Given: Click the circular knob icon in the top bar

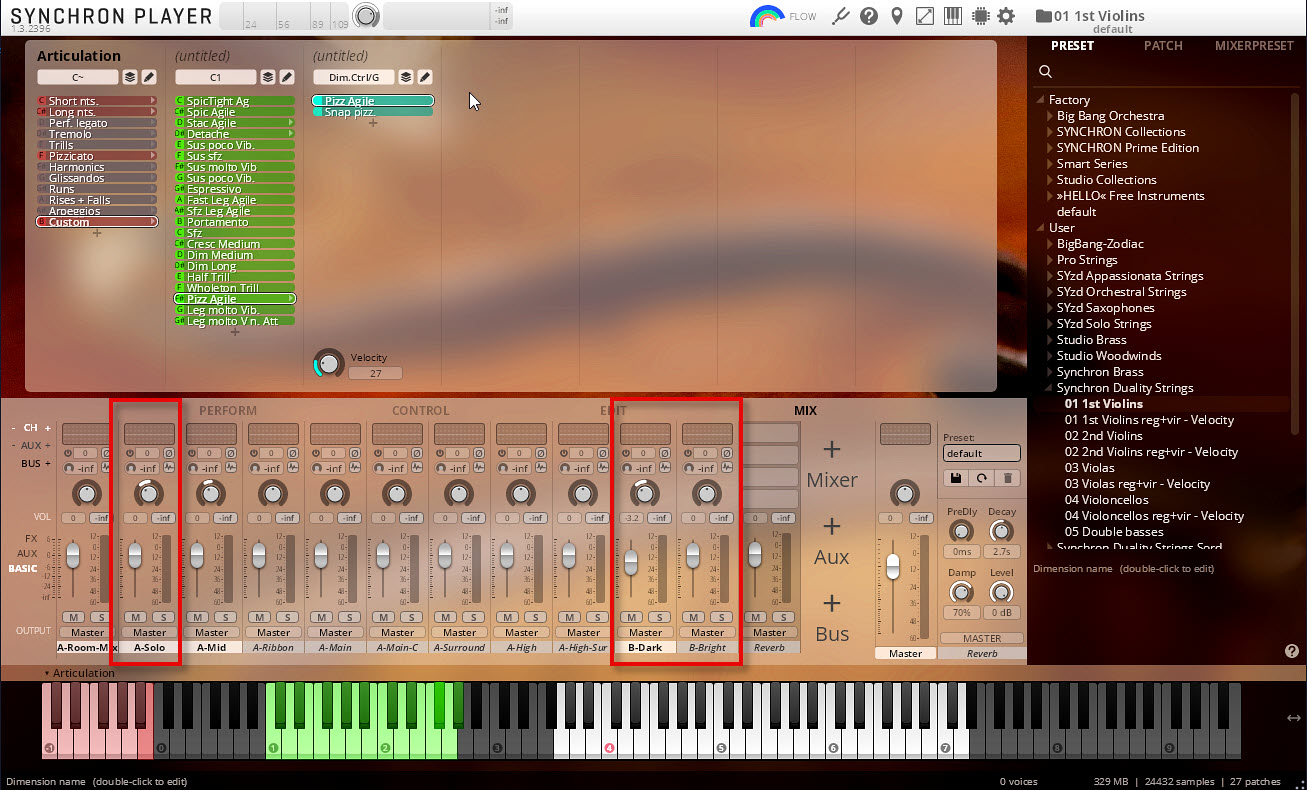Looking at the screenshot, I should coord(367,16).
